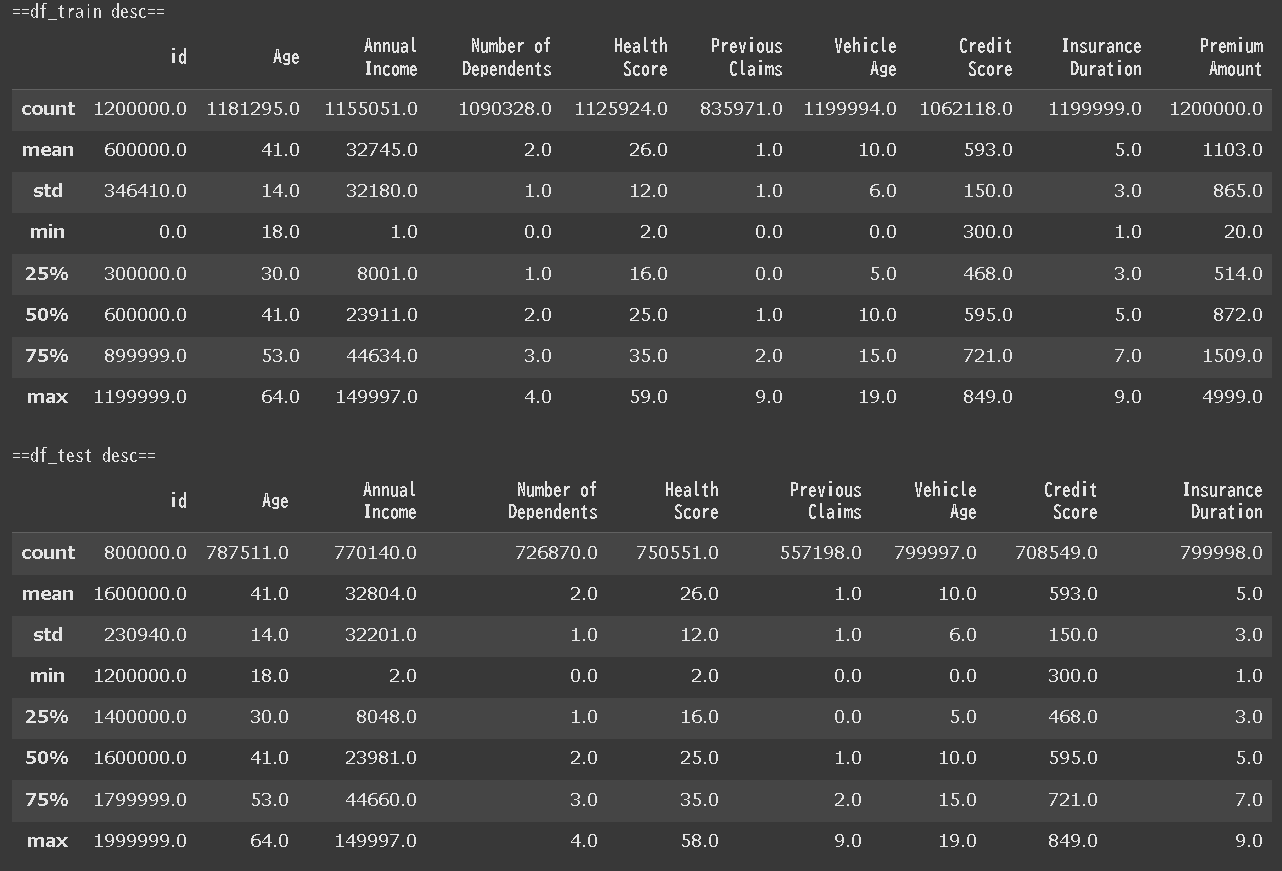
Task: Click the ==df_test desc== output text
Action: tap(84, 456)
